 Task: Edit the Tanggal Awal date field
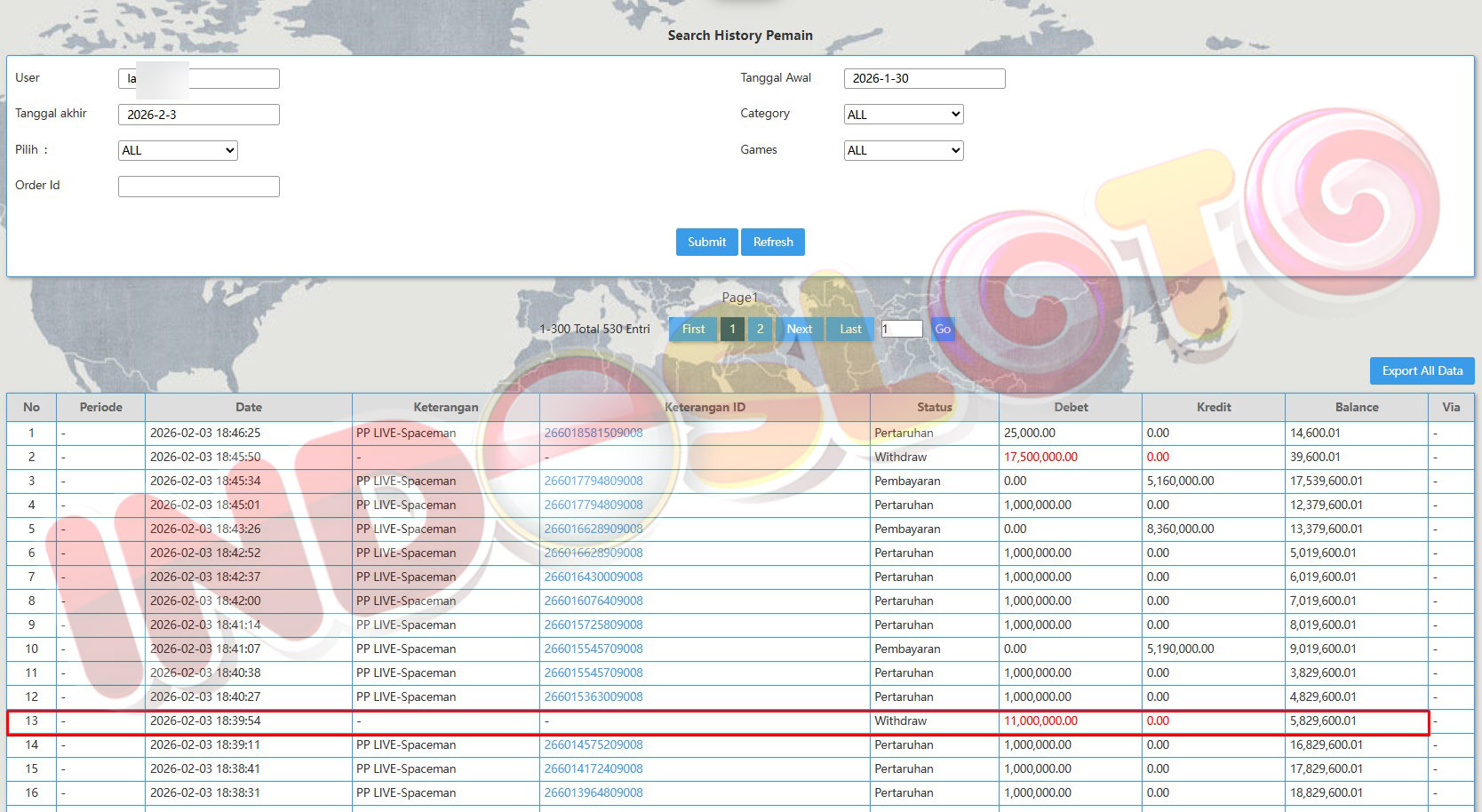pyautogui.click(x=924, y=78)
